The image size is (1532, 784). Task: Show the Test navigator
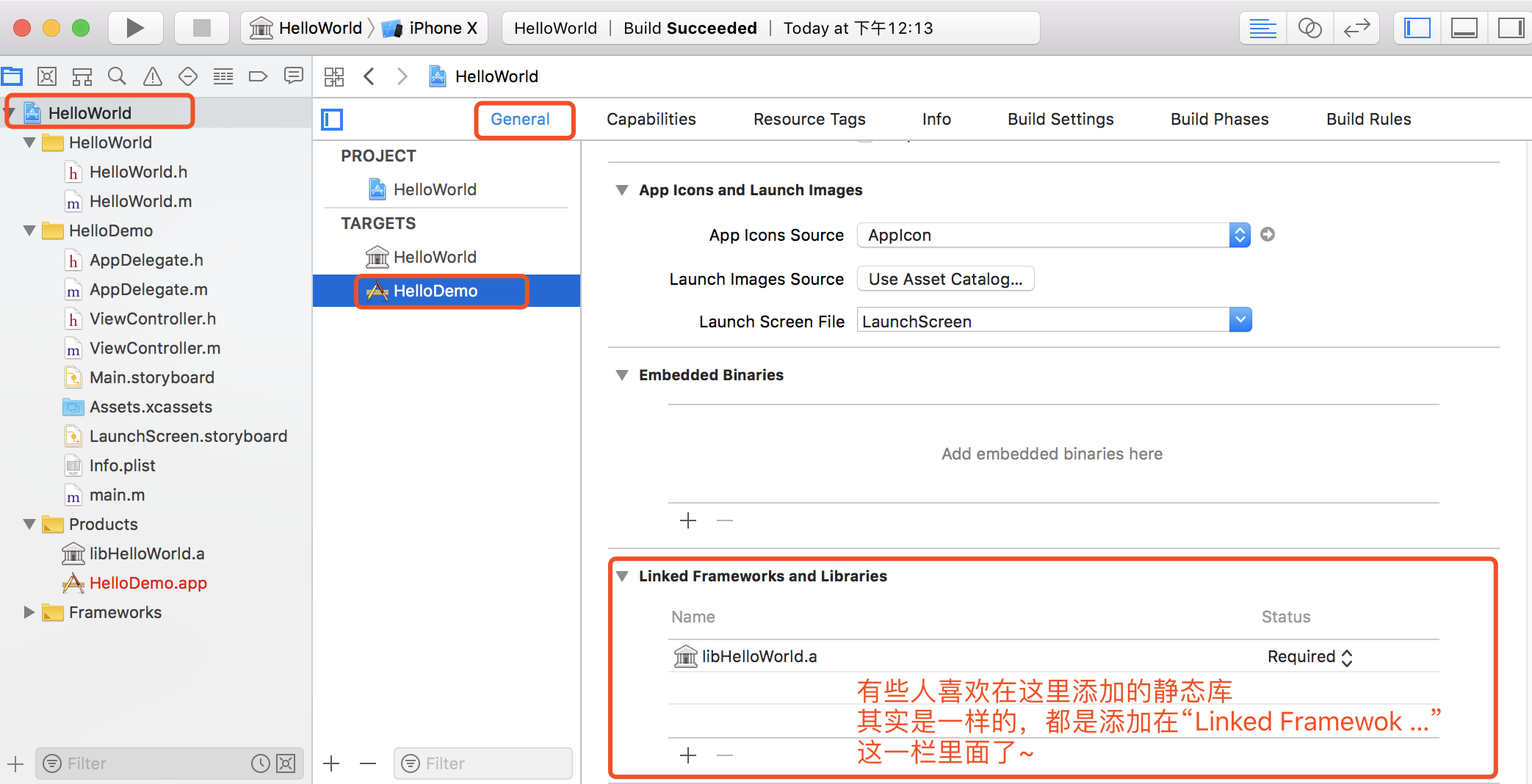click(188, 76)
